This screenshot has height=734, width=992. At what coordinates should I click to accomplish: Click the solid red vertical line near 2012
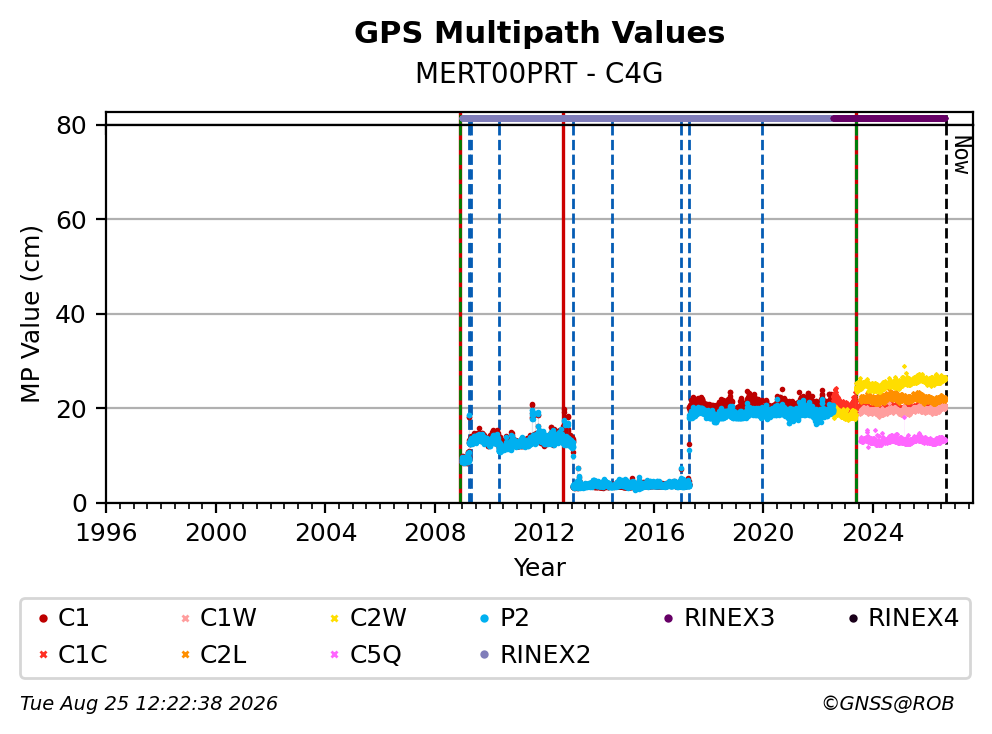pyautogui.click(x=563, y=310)
